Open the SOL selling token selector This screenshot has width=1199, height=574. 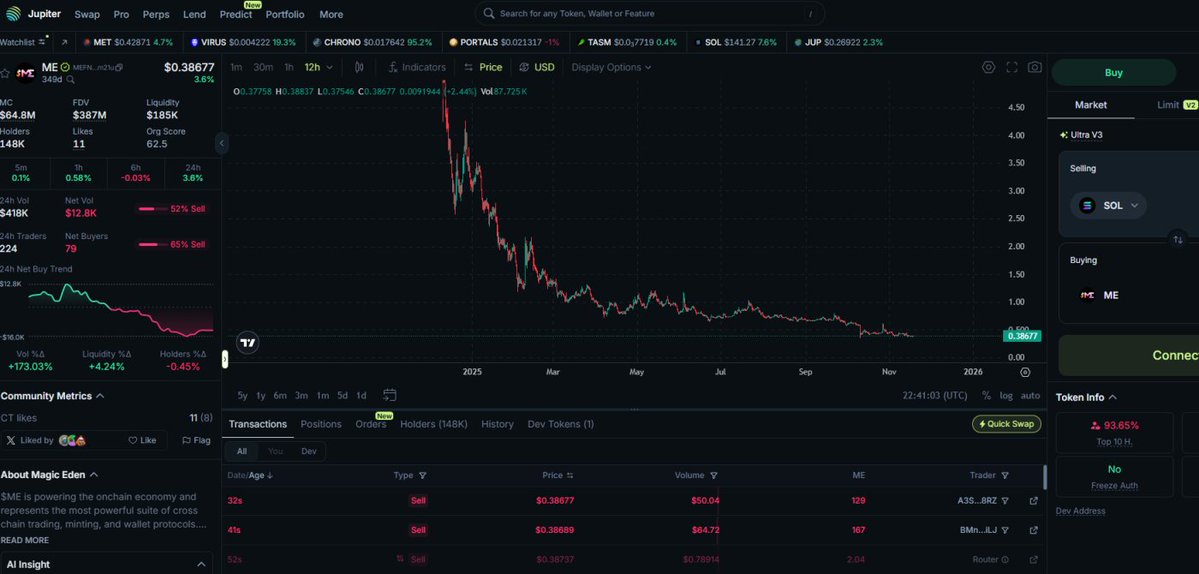click(x=1108, y=206)
